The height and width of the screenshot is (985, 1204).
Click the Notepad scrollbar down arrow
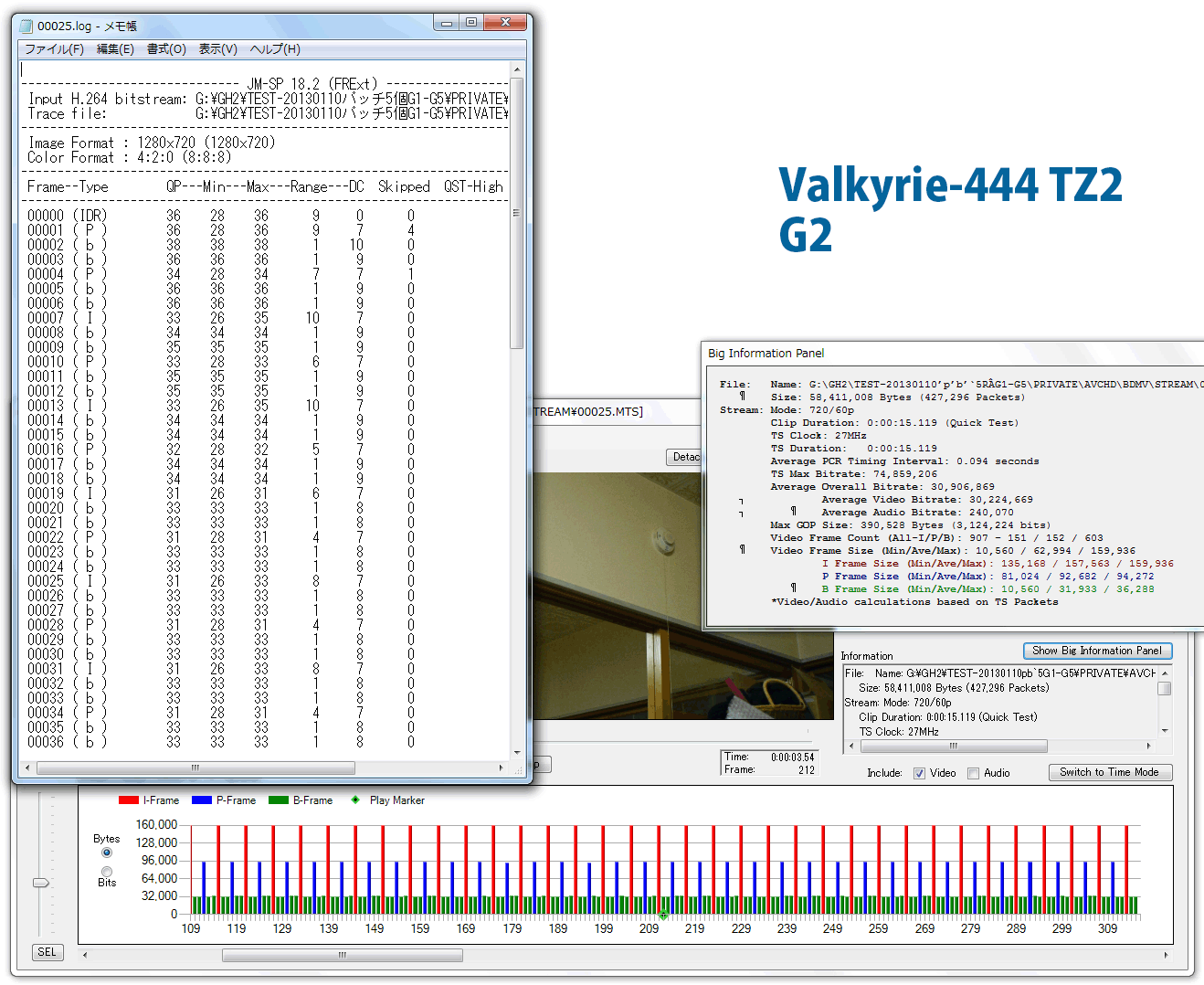517,753
